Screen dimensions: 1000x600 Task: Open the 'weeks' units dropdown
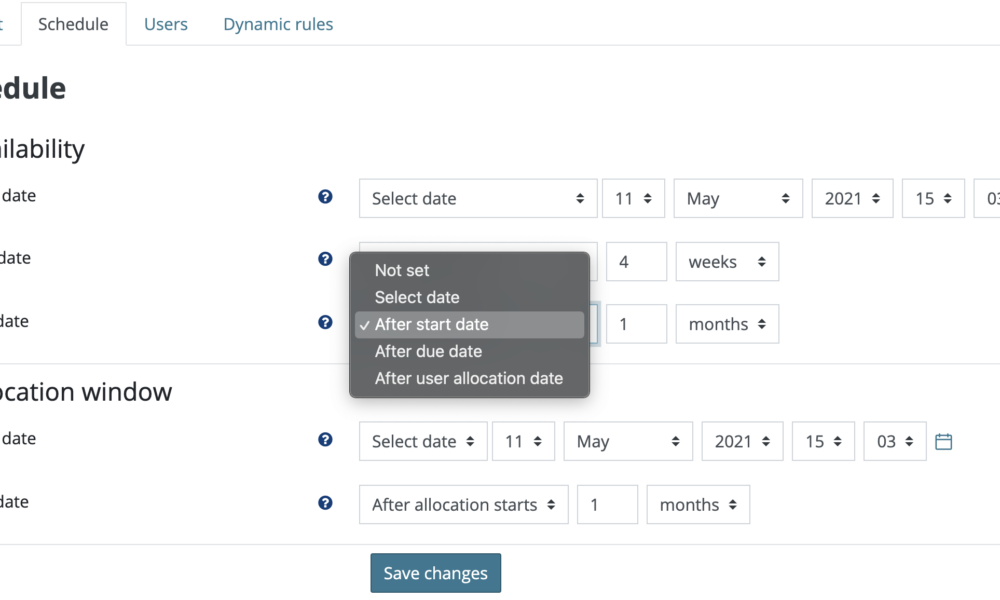[x=727, y=261]
